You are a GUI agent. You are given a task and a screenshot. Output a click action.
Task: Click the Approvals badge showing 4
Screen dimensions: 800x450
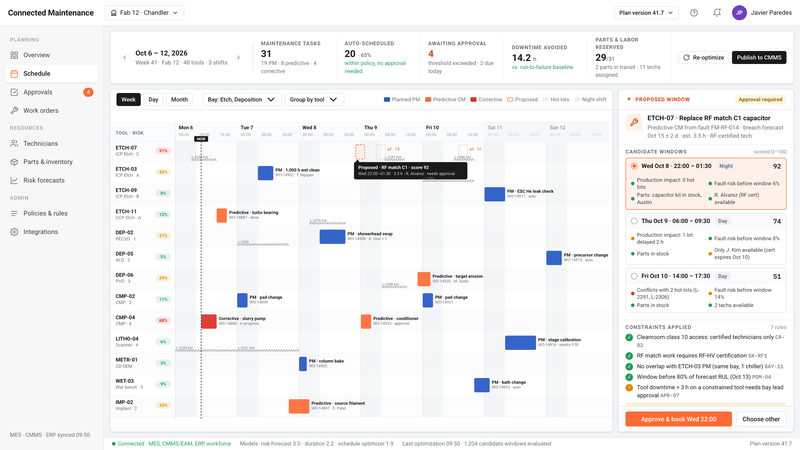pyautogui.click(x=88, y=92)
